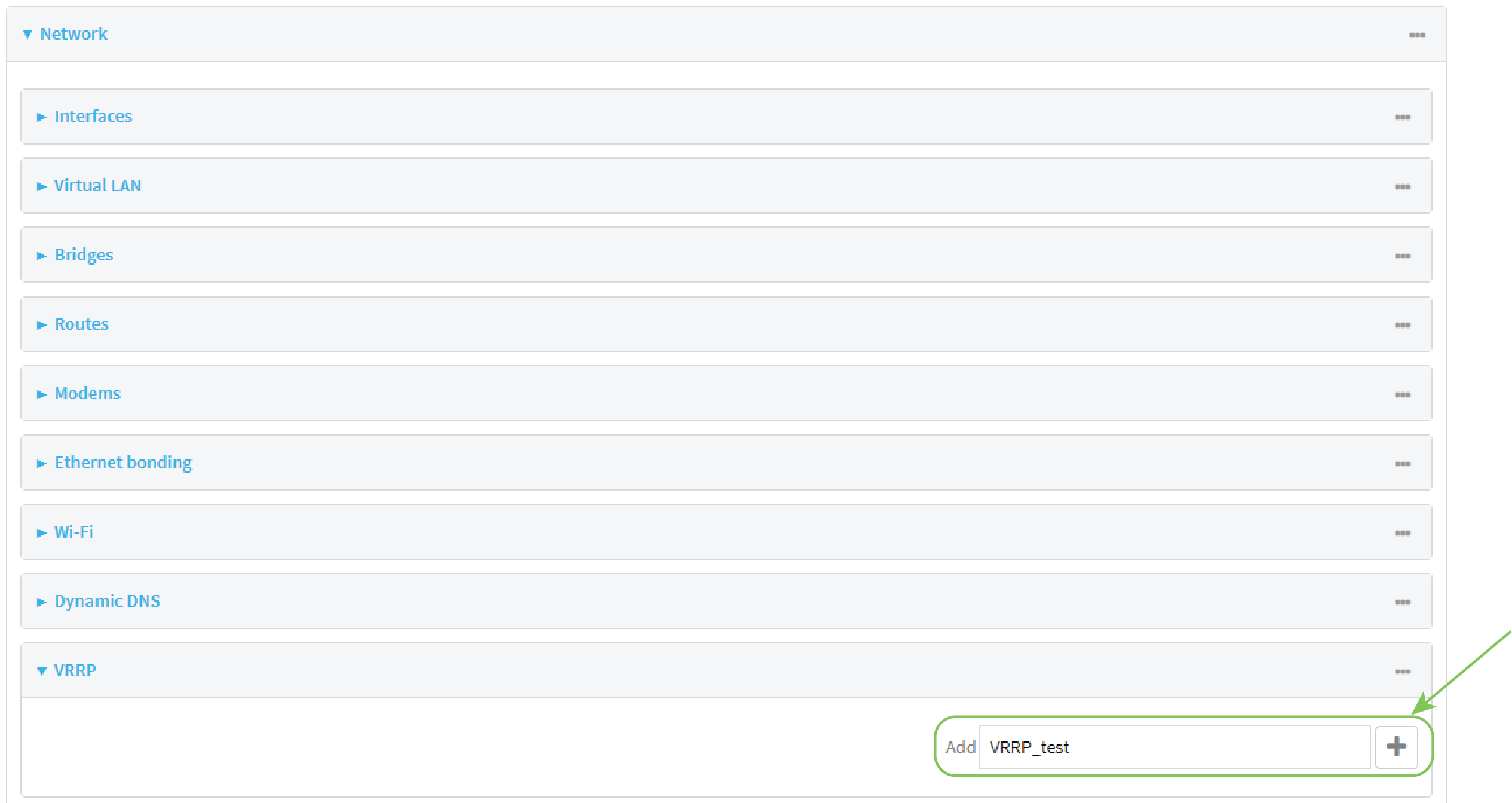The width and height of the screenshot is (1512, 803).
Task: Expand the Ethernet bonding section
Action: (42, 464)
